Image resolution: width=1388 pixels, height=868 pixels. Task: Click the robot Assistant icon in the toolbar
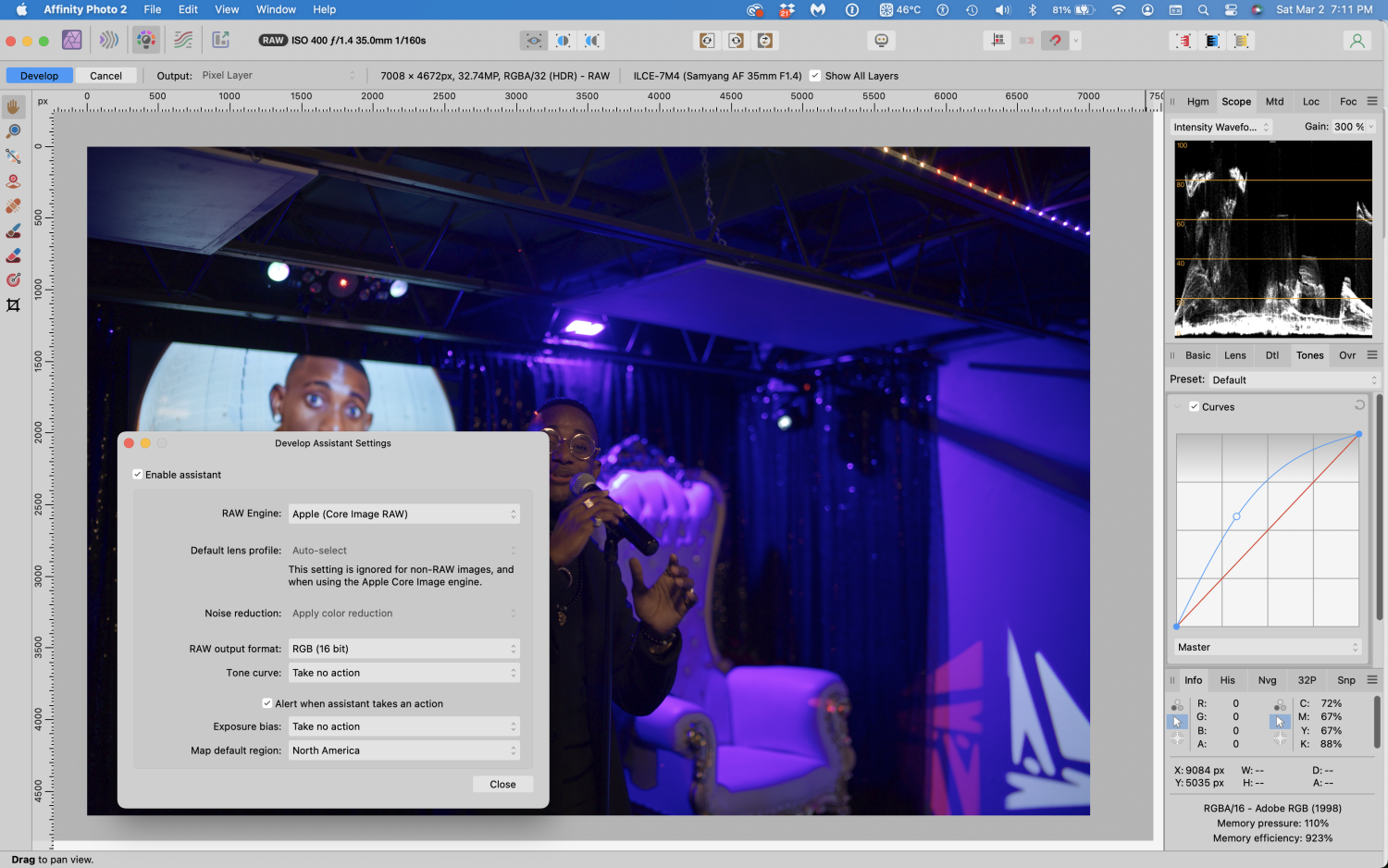pyautogui.click(x=881, y=40)
